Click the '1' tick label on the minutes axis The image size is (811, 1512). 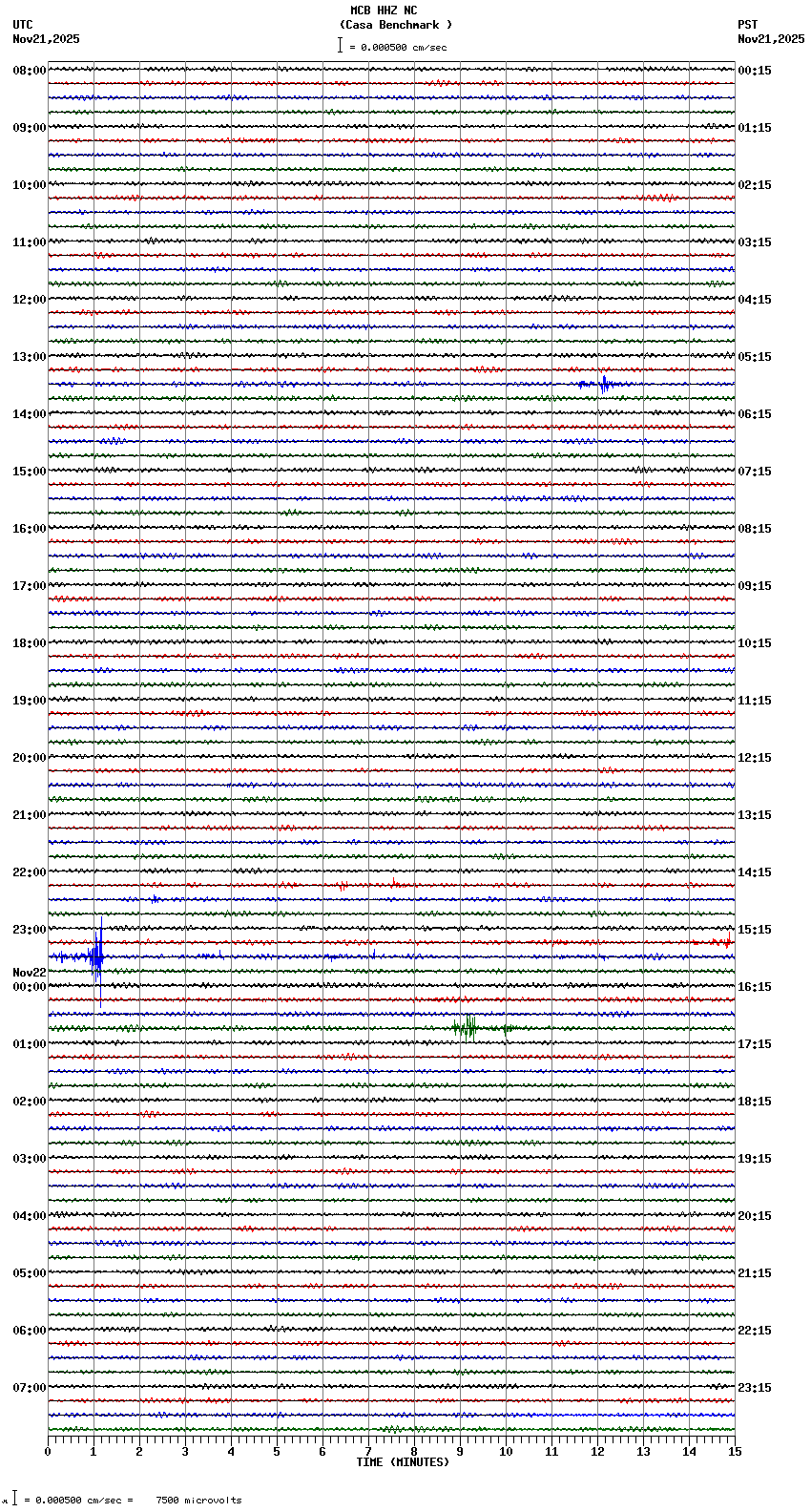click(94, 1452)
